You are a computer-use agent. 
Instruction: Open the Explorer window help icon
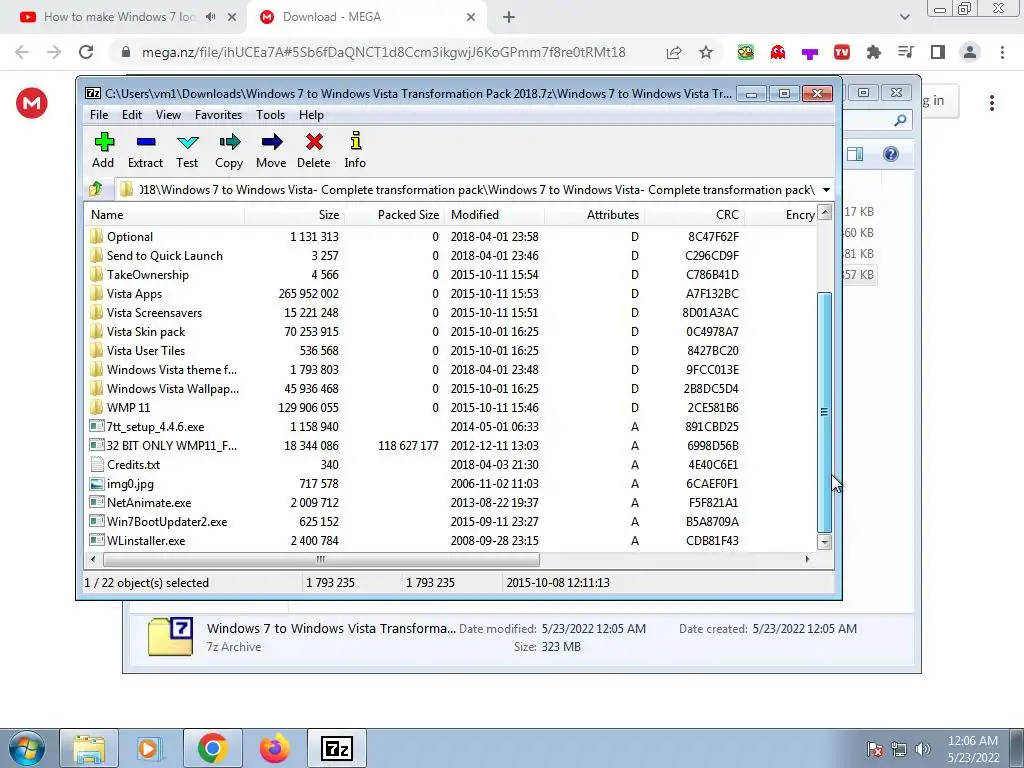coord(891,154)
